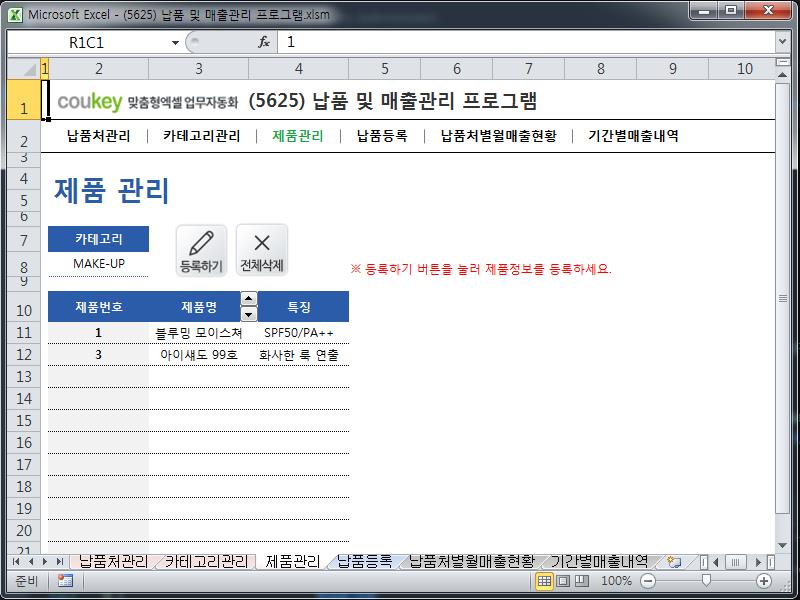Click the vertical split box above scrollbar
The width and height of the screenshot is (800, 600).
782,62
